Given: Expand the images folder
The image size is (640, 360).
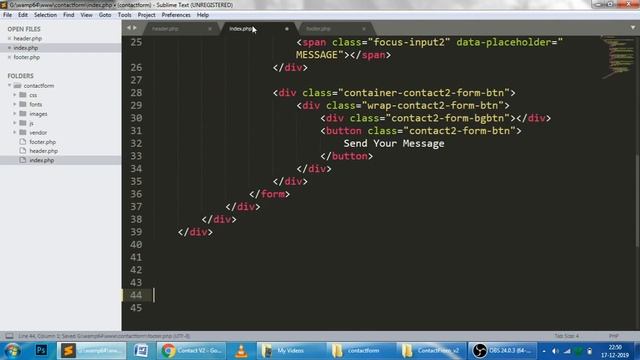Looking at the screenshot, I should pyautogui.click(x=15, y=113).
